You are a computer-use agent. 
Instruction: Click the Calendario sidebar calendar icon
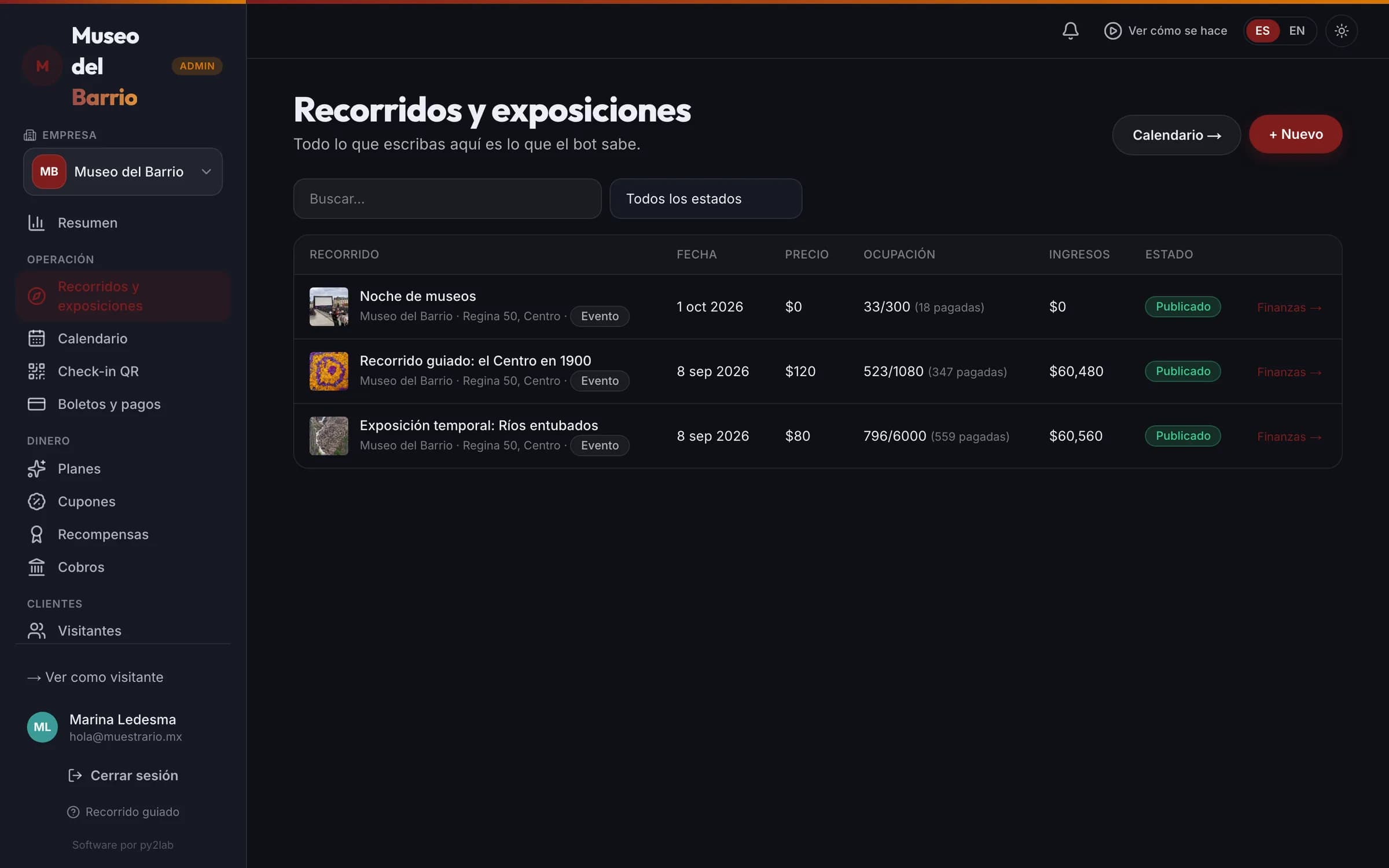coord(36,339)
